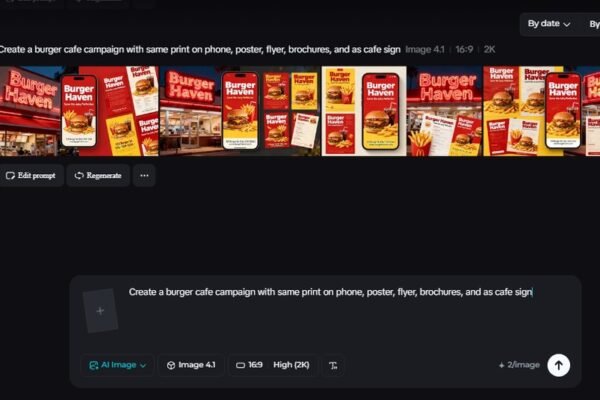The image size is (600, 400).
Task: Open the fifth beige burger phone thumbnail
Action: click(x=364, y=111)
